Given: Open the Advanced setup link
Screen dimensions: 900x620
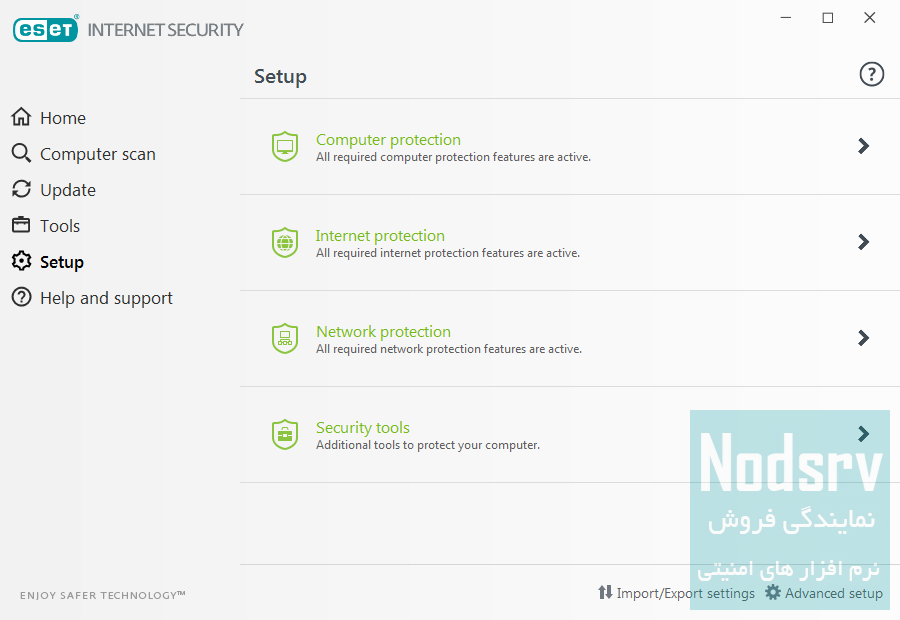Looking at the screenshot, I should click(833, 593).
